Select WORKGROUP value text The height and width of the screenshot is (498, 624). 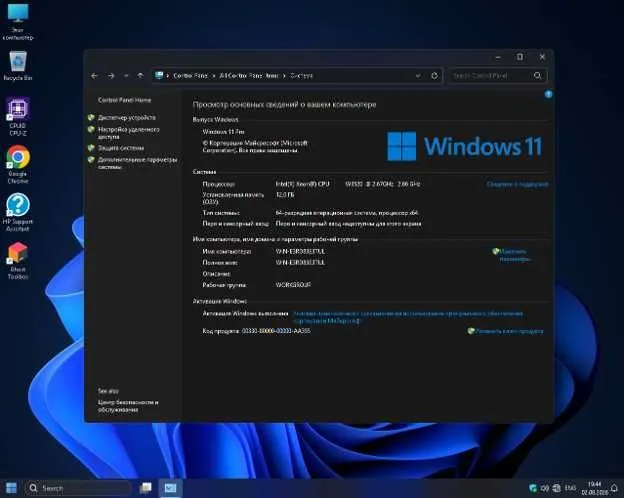[x=293, y=285]
